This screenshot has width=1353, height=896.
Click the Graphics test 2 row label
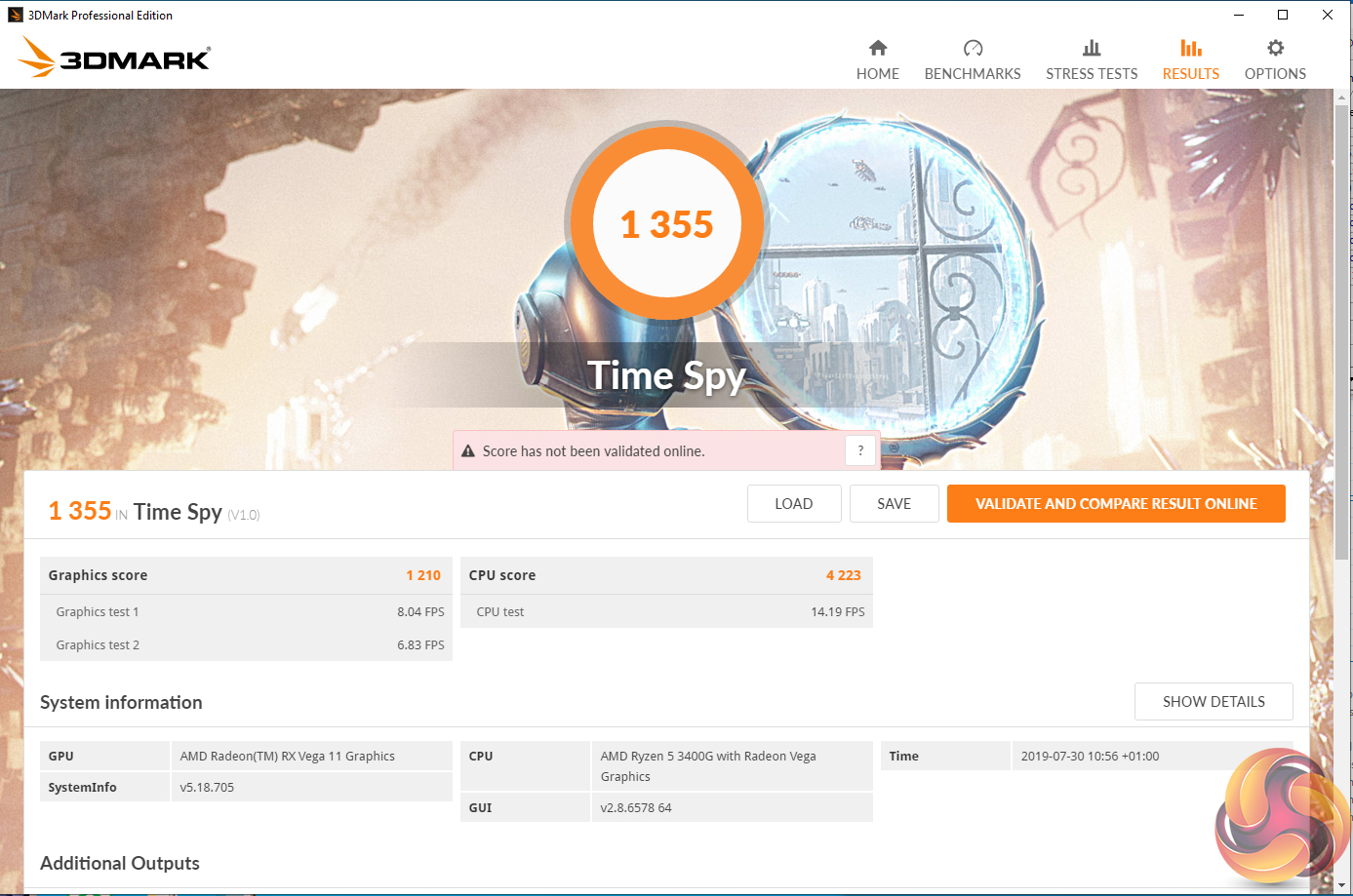98,645
